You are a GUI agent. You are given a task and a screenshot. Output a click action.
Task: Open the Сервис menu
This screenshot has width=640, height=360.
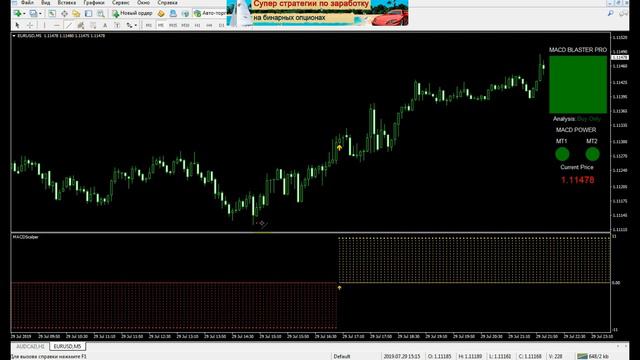121,2
